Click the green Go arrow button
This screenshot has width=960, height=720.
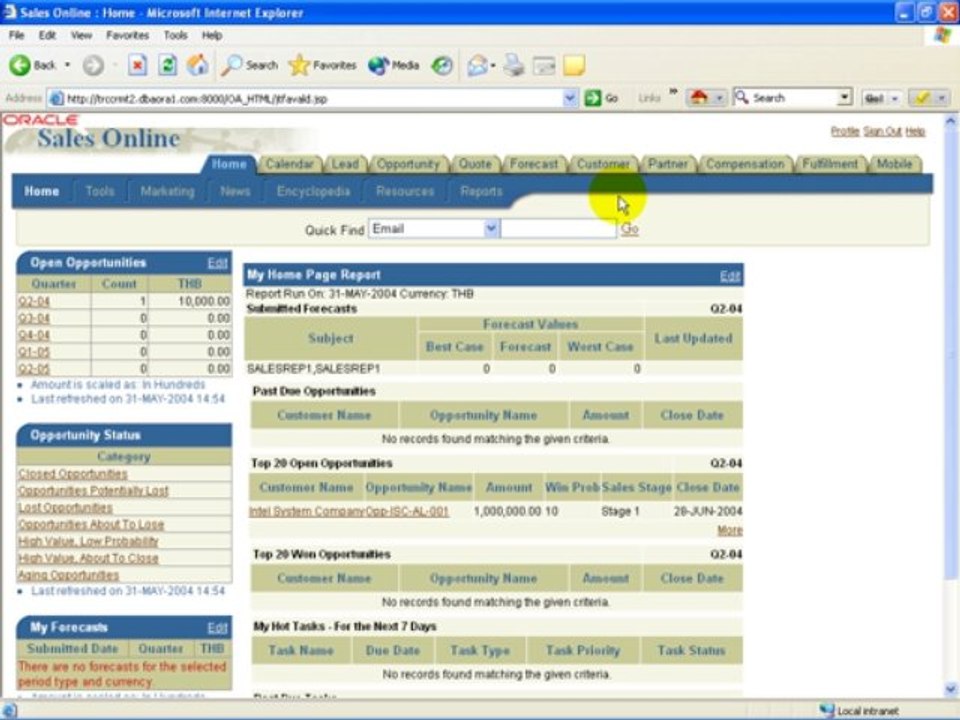[x=593, y=98]
